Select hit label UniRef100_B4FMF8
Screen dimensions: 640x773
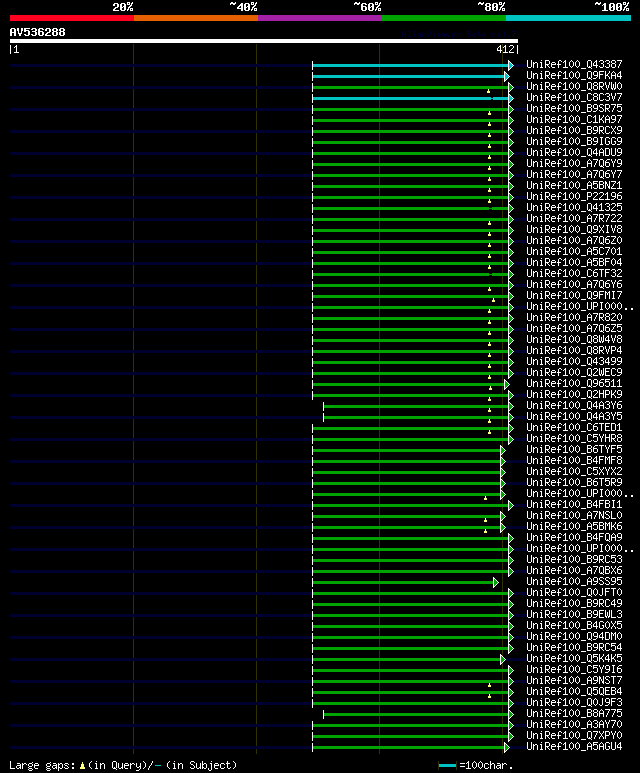point(574,460)
